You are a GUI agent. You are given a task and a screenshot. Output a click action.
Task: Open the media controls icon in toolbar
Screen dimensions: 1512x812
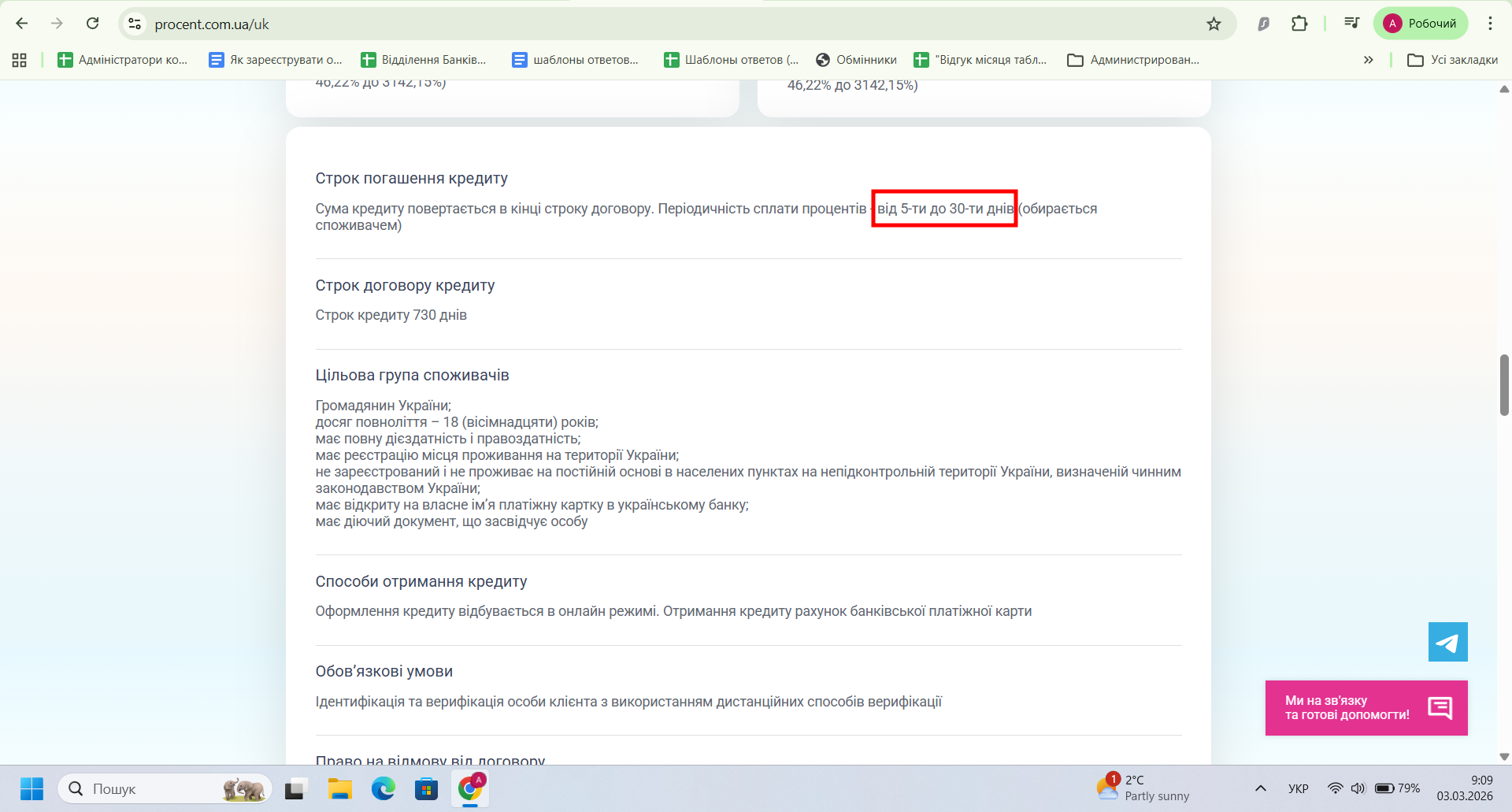1351,24
